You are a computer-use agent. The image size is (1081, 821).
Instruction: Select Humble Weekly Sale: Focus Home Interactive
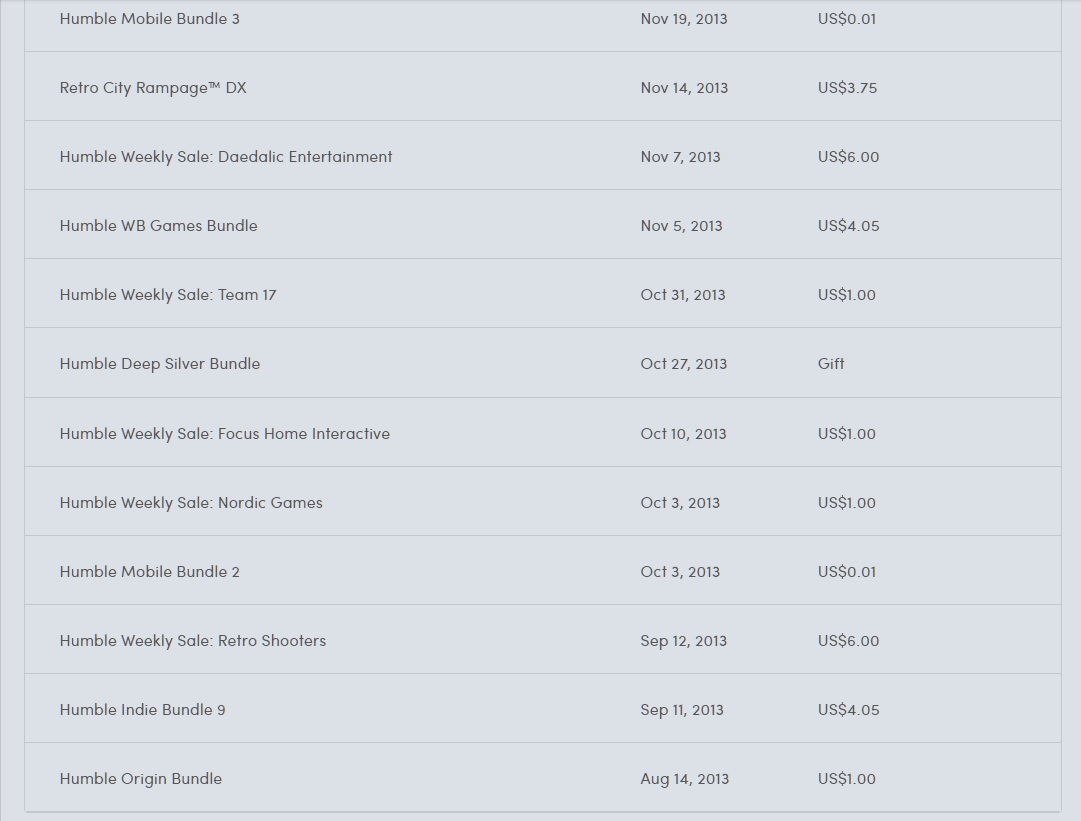[x=225, y=434]
